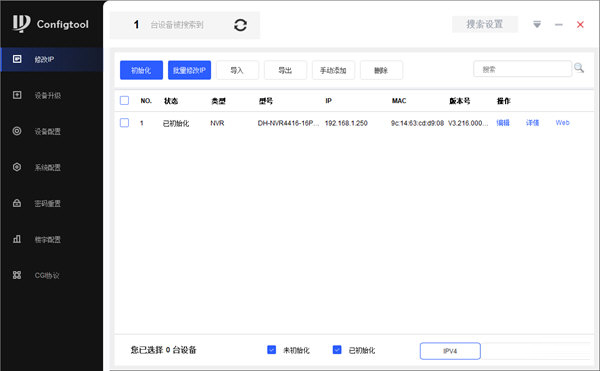Image resolution: width=600 pixels, height=371 pixels.
Task: Open 详情 details for the NVR
Action: click(532, 123)
